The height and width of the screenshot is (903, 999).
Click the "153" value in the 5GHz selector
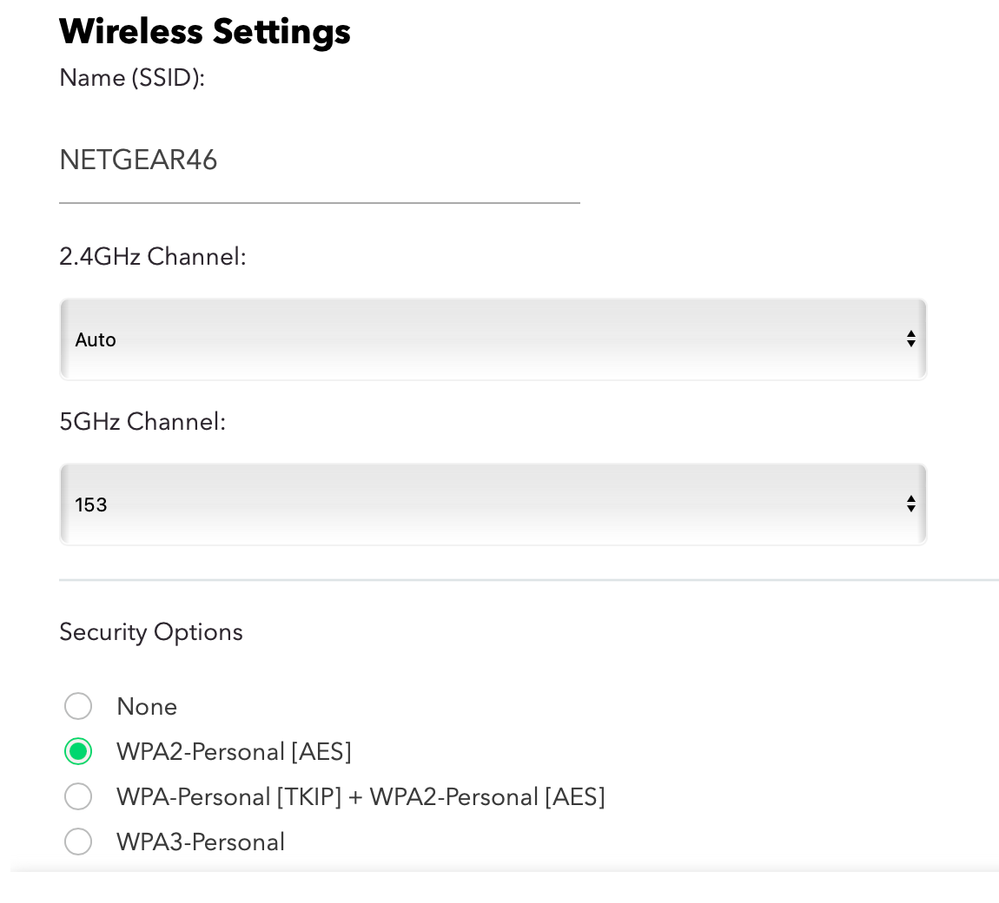[x=91, y=505]
